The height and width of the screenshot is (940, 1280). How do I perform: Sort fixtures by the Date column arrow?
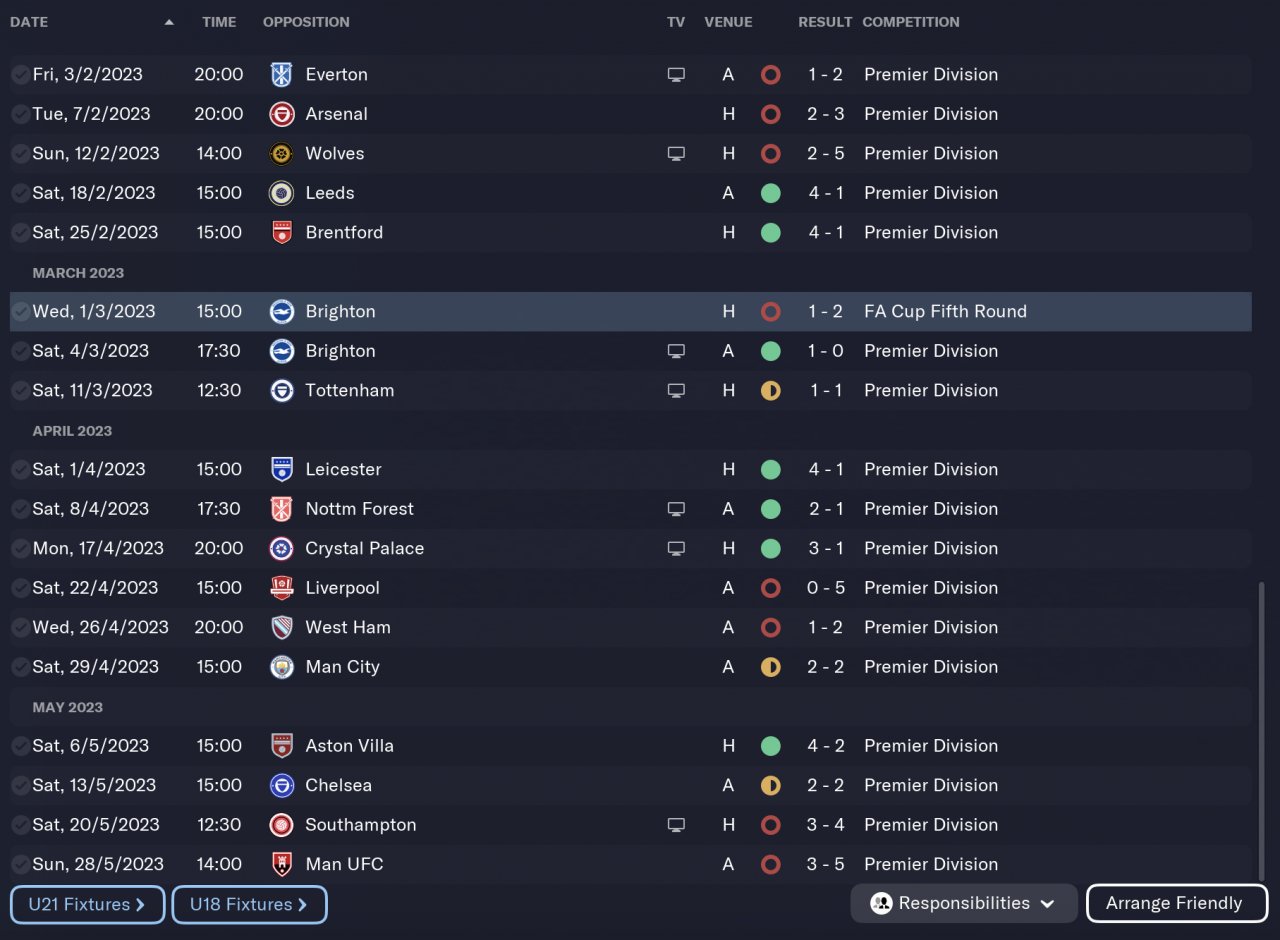click(x=169, y=22)
